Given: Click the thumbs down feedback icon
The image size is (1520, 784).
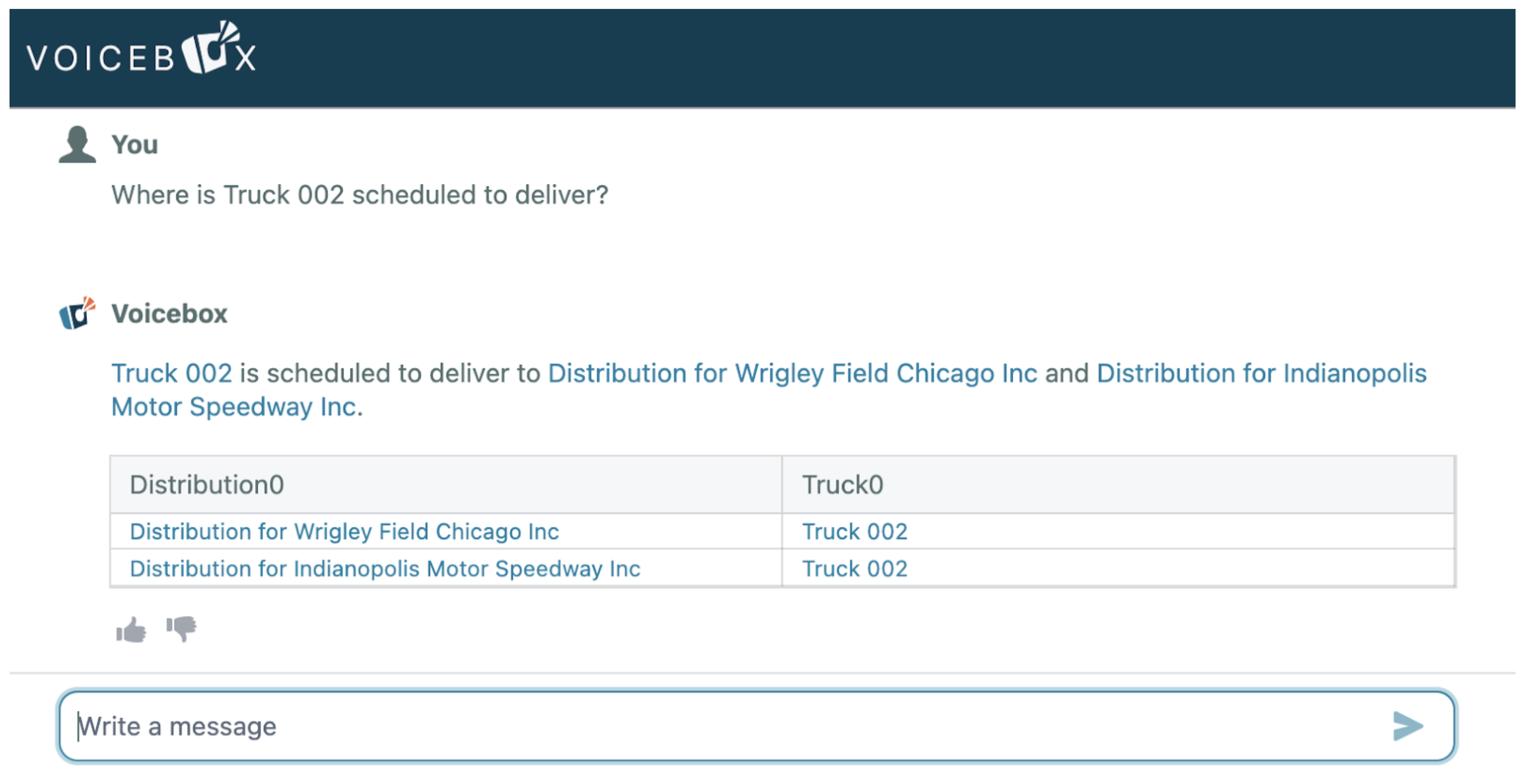Looking at the screenshot, I should pos(181,629).
